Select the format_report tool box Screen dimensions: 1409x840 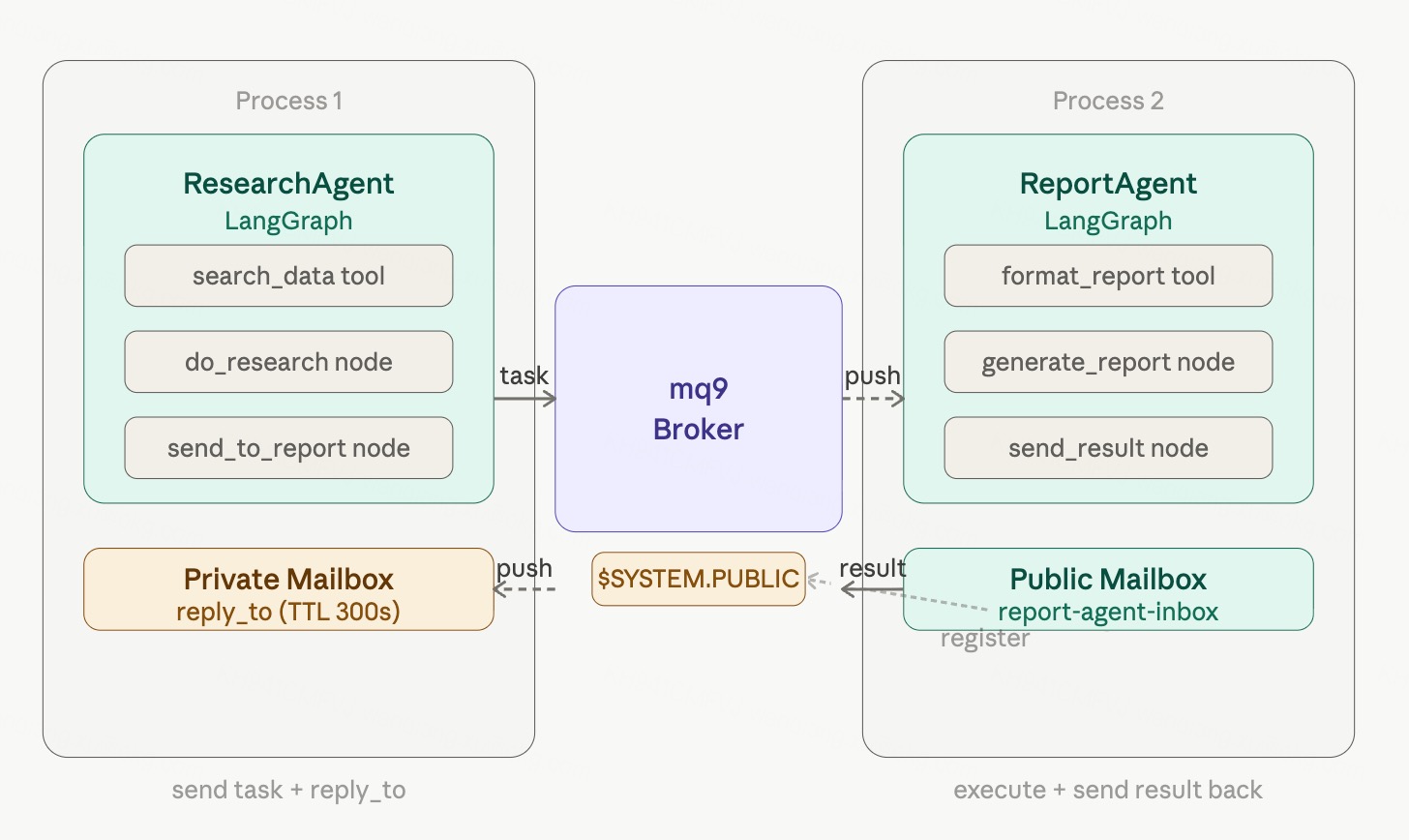tap(1108, 276)
